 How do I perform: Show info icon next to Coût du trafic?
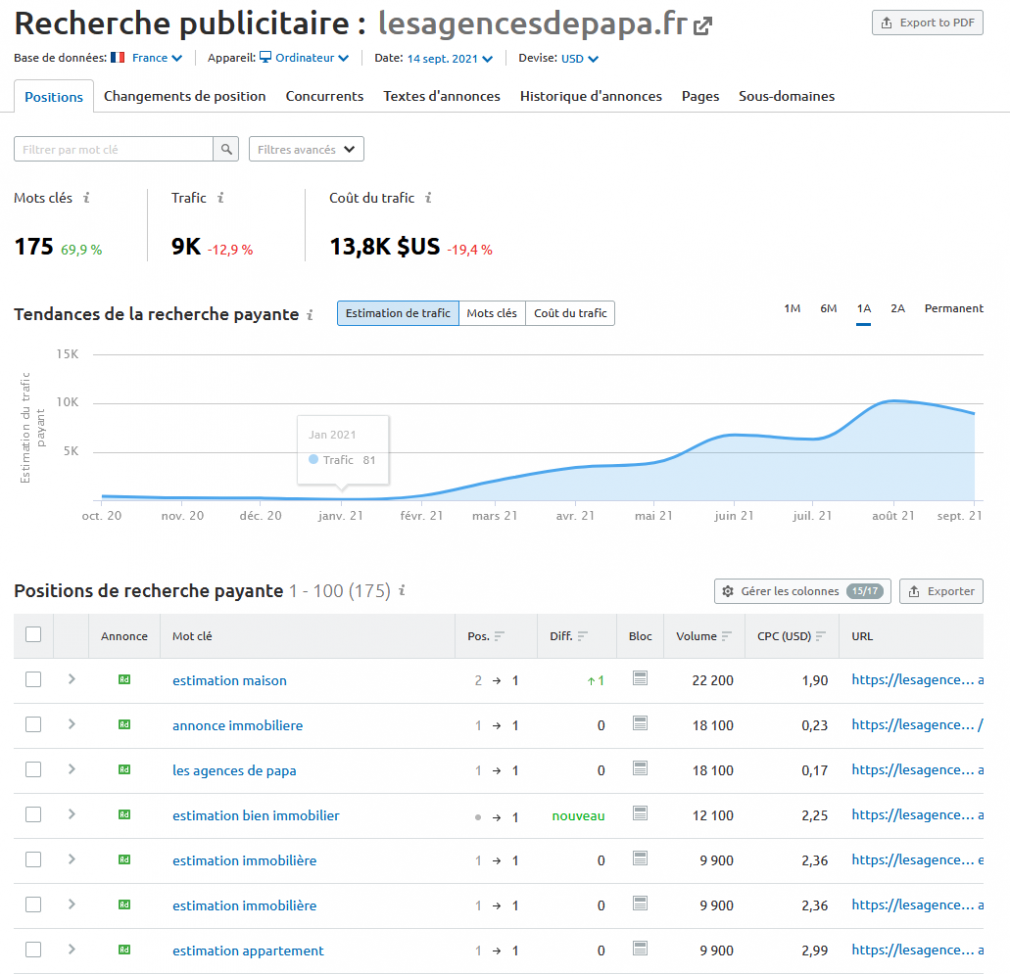click(x=428, y=198)
